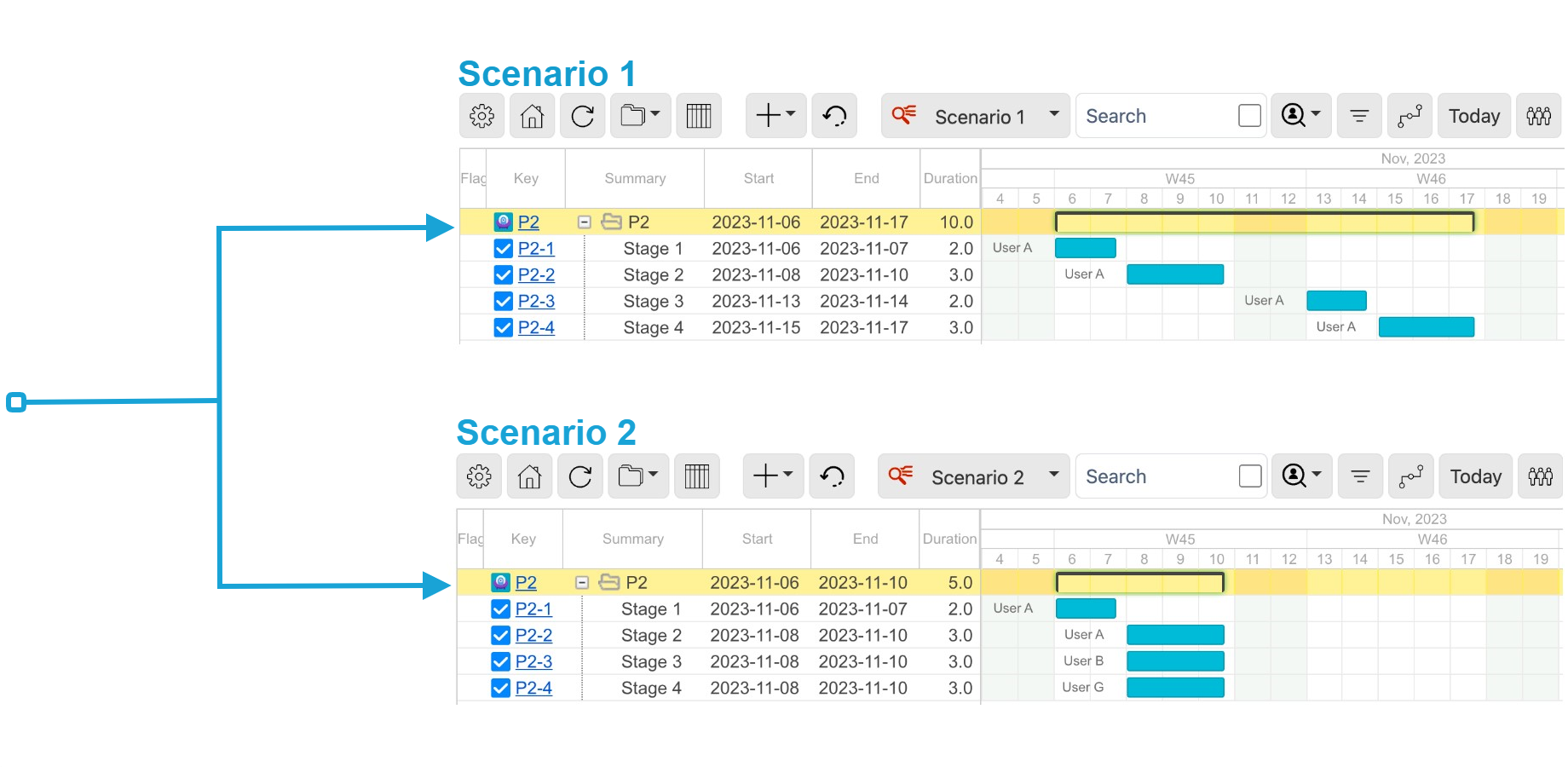This screenshot has height=767, width=1568.
Task: Toggle P2-2 checkbox in Scenario 2 grid
Action: click(501, 636)
